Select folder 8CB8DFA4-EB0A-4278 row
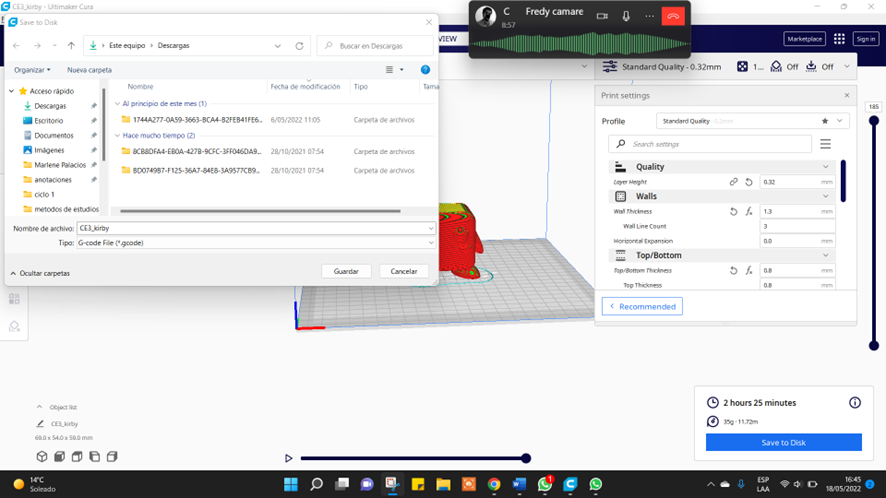 click(x=271, y=151)
